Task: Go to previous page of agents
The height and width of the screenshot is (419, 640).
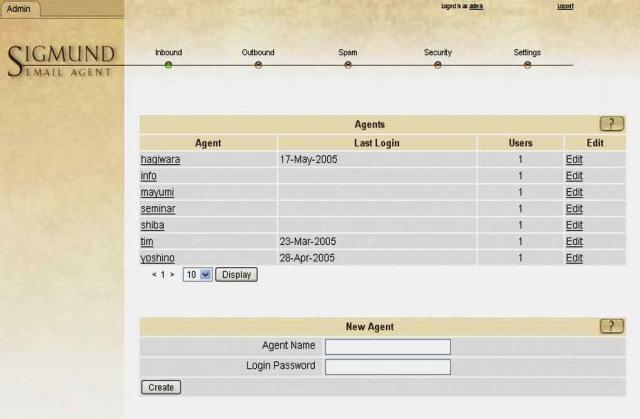Action: tap(154, 275)
